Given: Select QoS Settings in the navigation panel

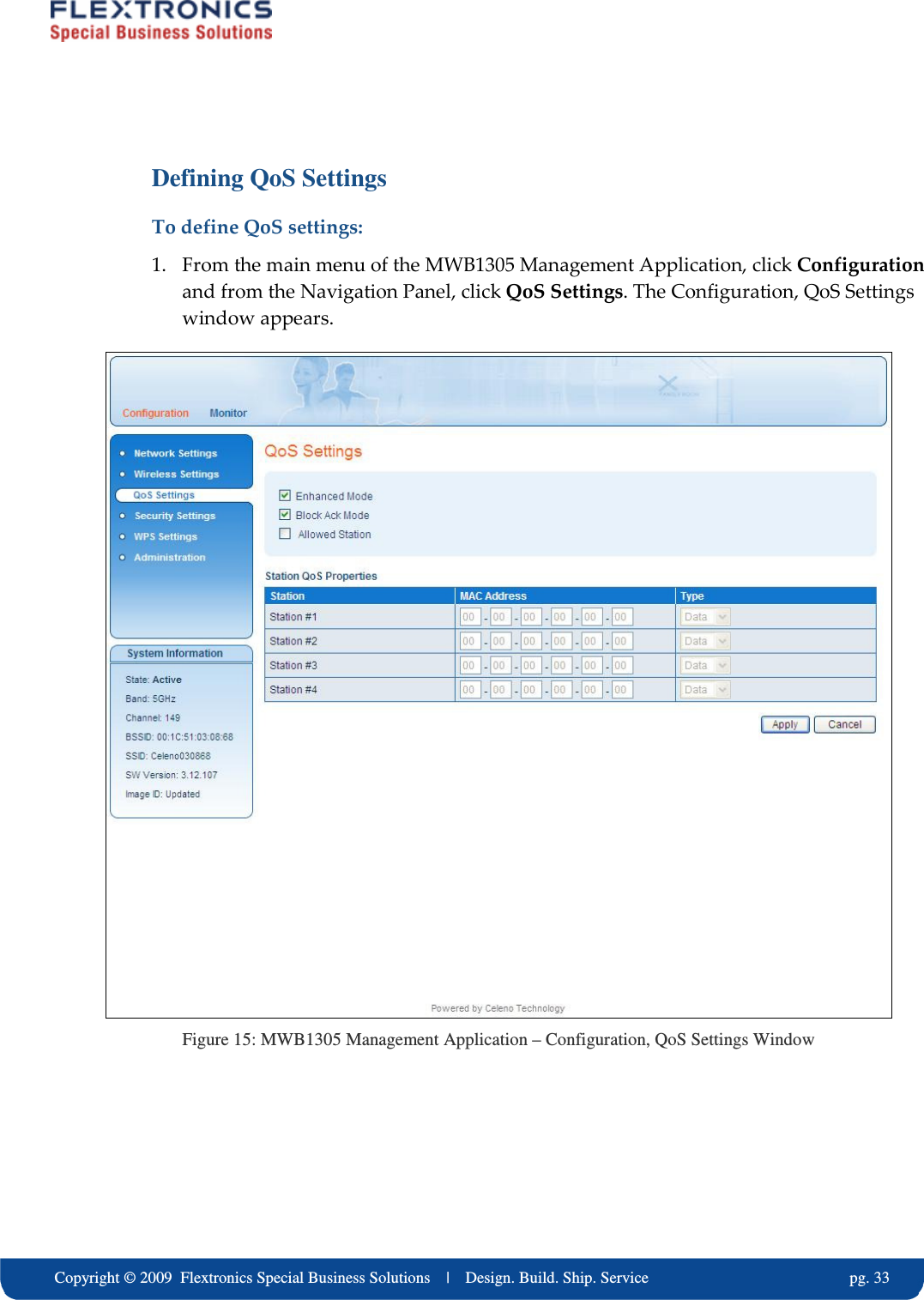Looking at the screenshot, I should click(x=162, y=495).
